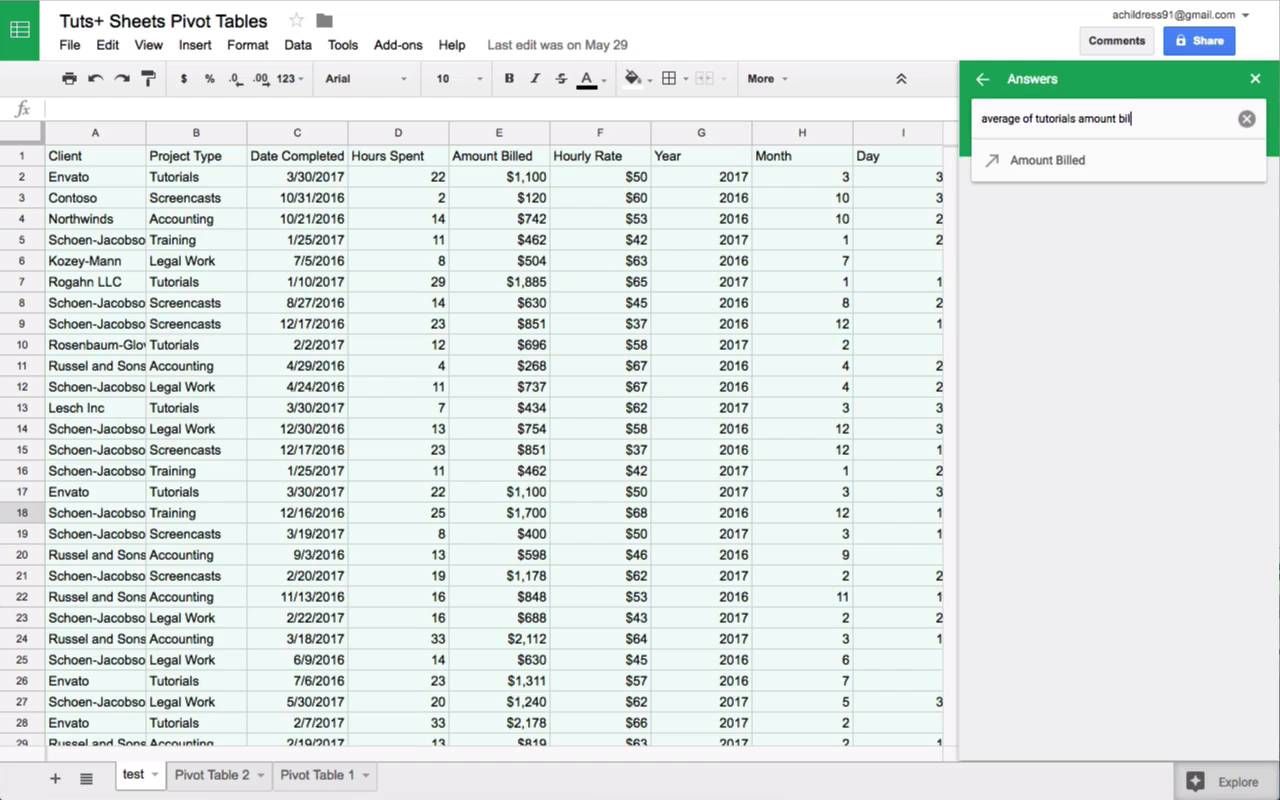Switch to Pivot Table 1 sheet
Screen dimensions: 1280x800
click(317, 775)
